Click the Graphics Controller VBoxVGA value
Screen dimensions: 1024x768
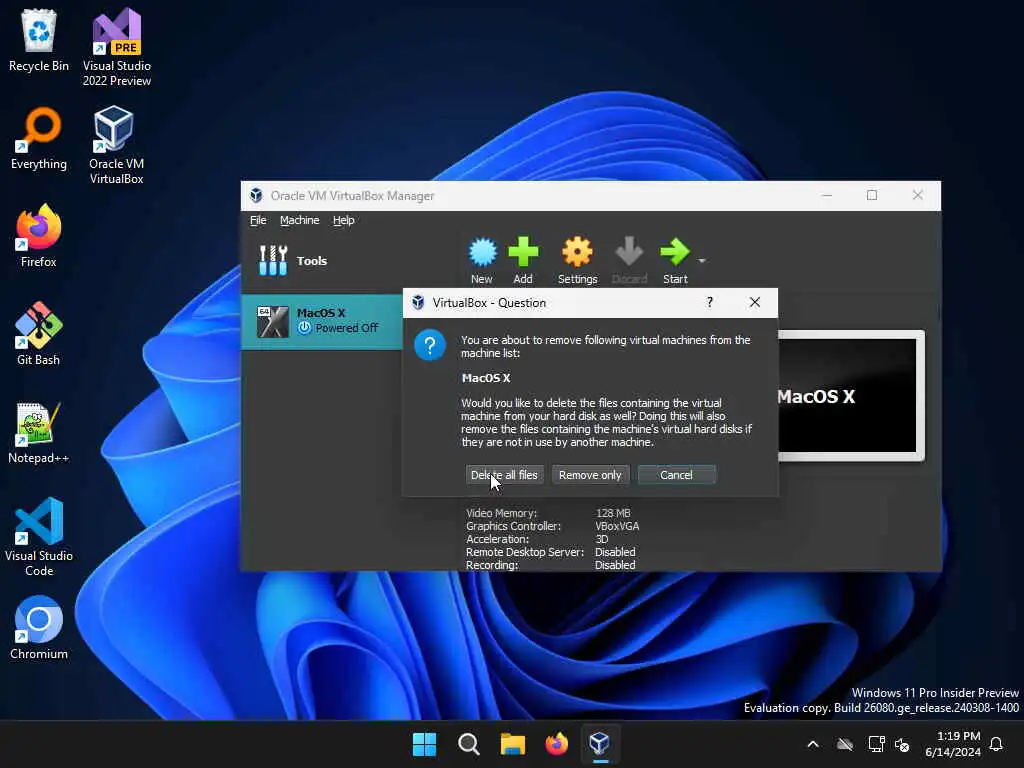tap(617, 526)
